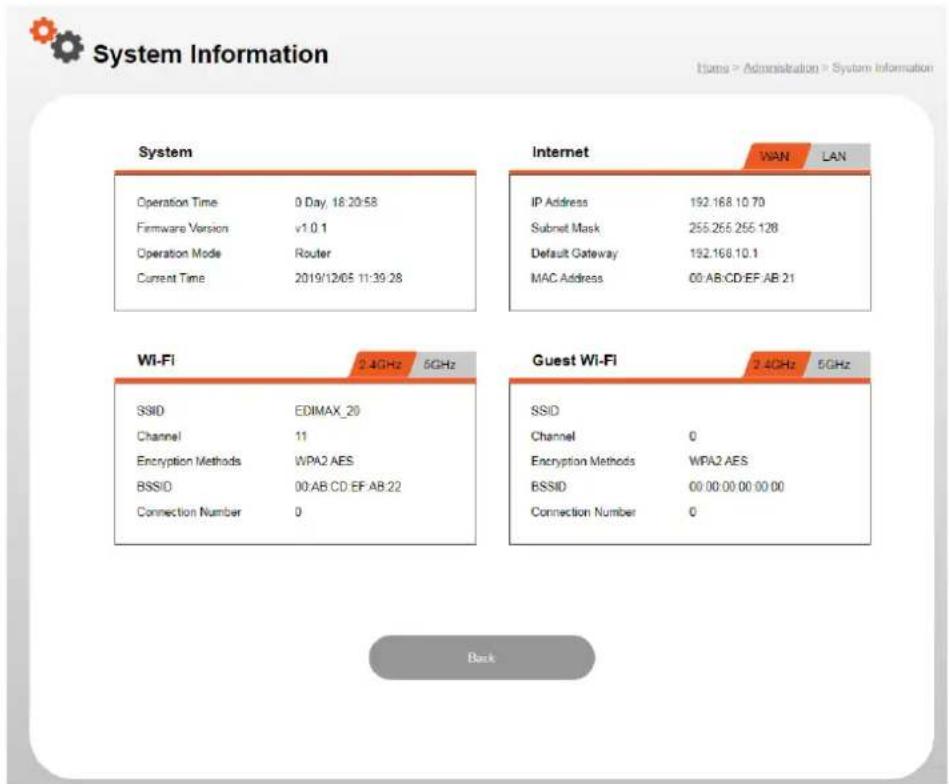Viewport: 949px width, 784px height.
Task: Click the Current Time label
Action: tap(171, 278)
